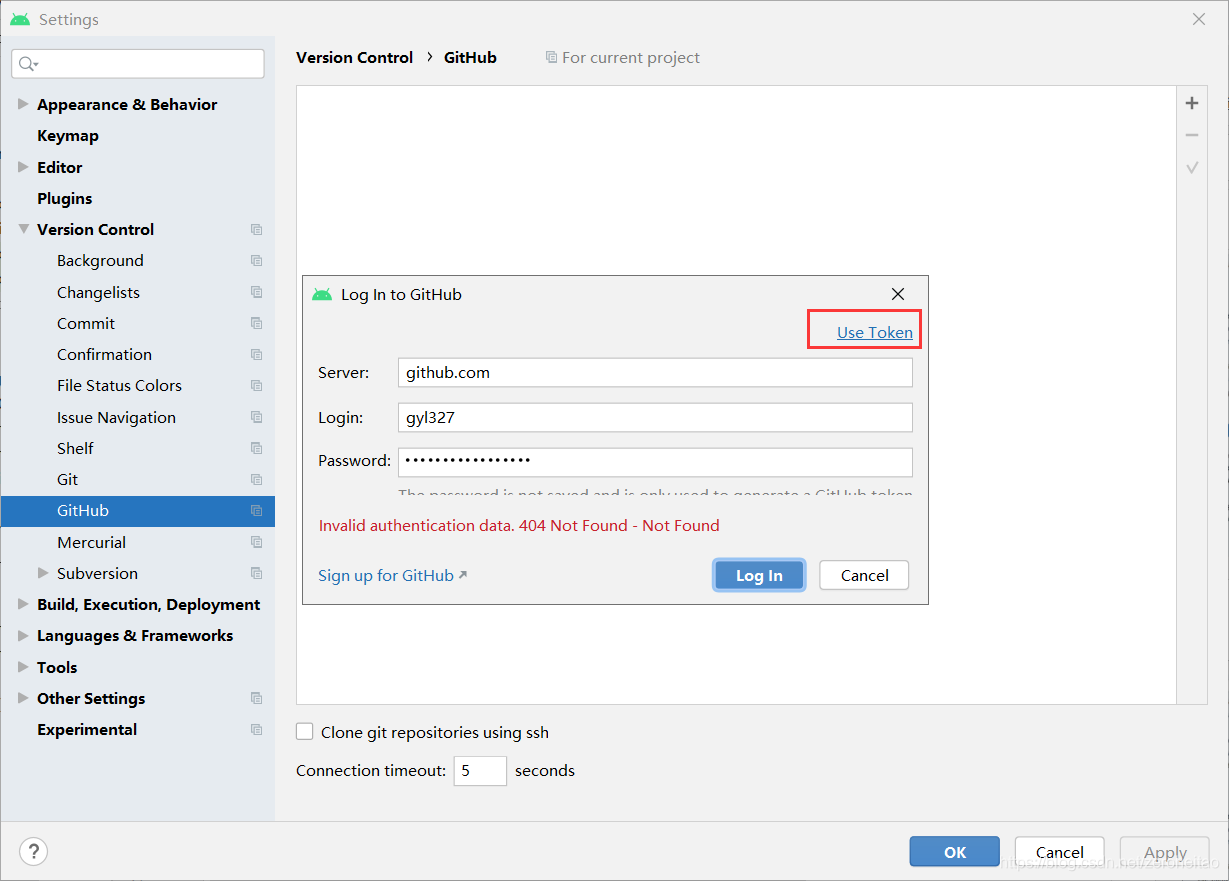Image resolution: width=1229 pixels, height=881 pixels.
Task: Click the Android icon in Settings title bar
Action: (20, 19)
